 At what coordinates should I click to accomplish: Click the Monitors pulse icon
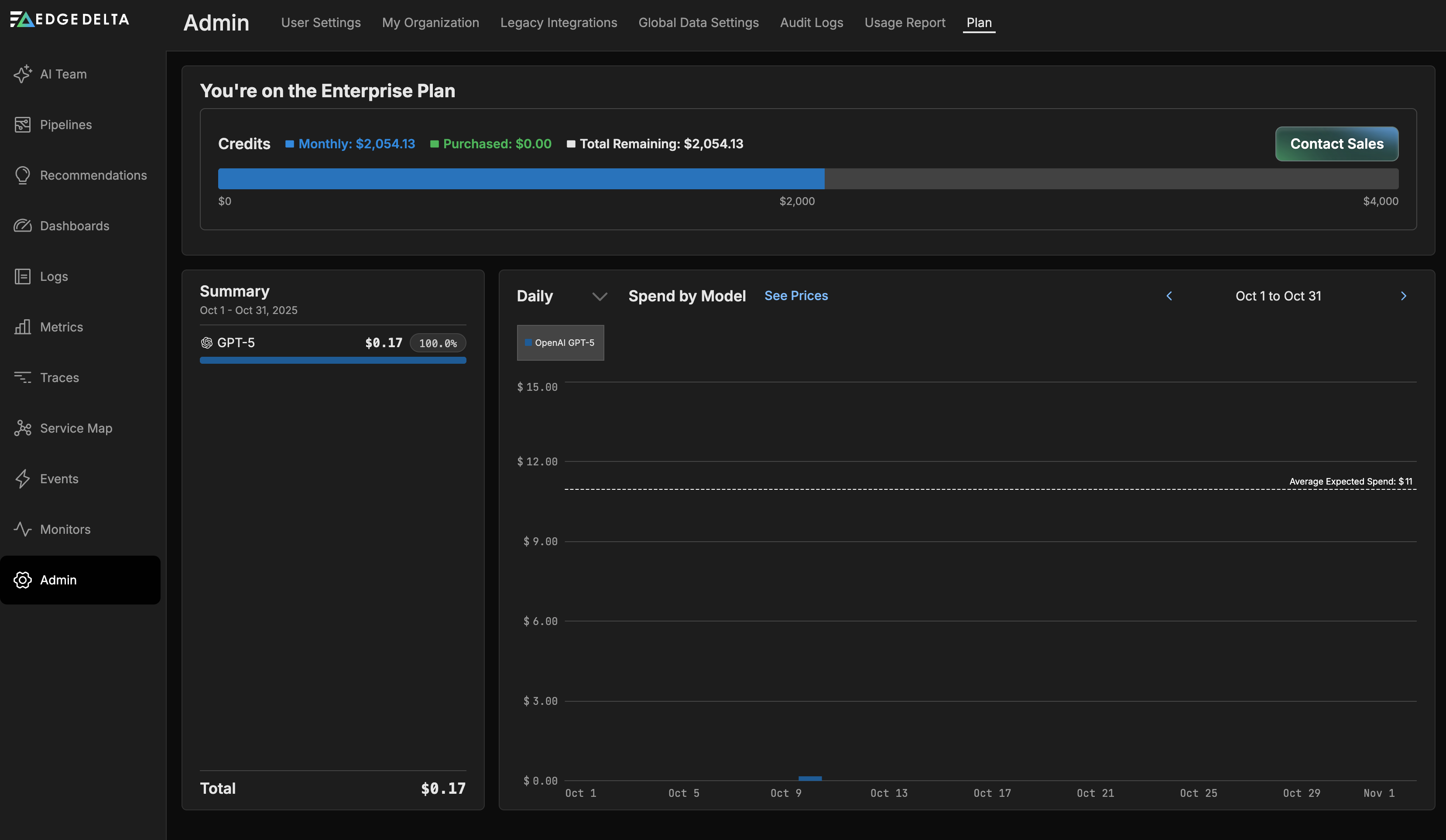pyautogui.click(x=22, y=529)
